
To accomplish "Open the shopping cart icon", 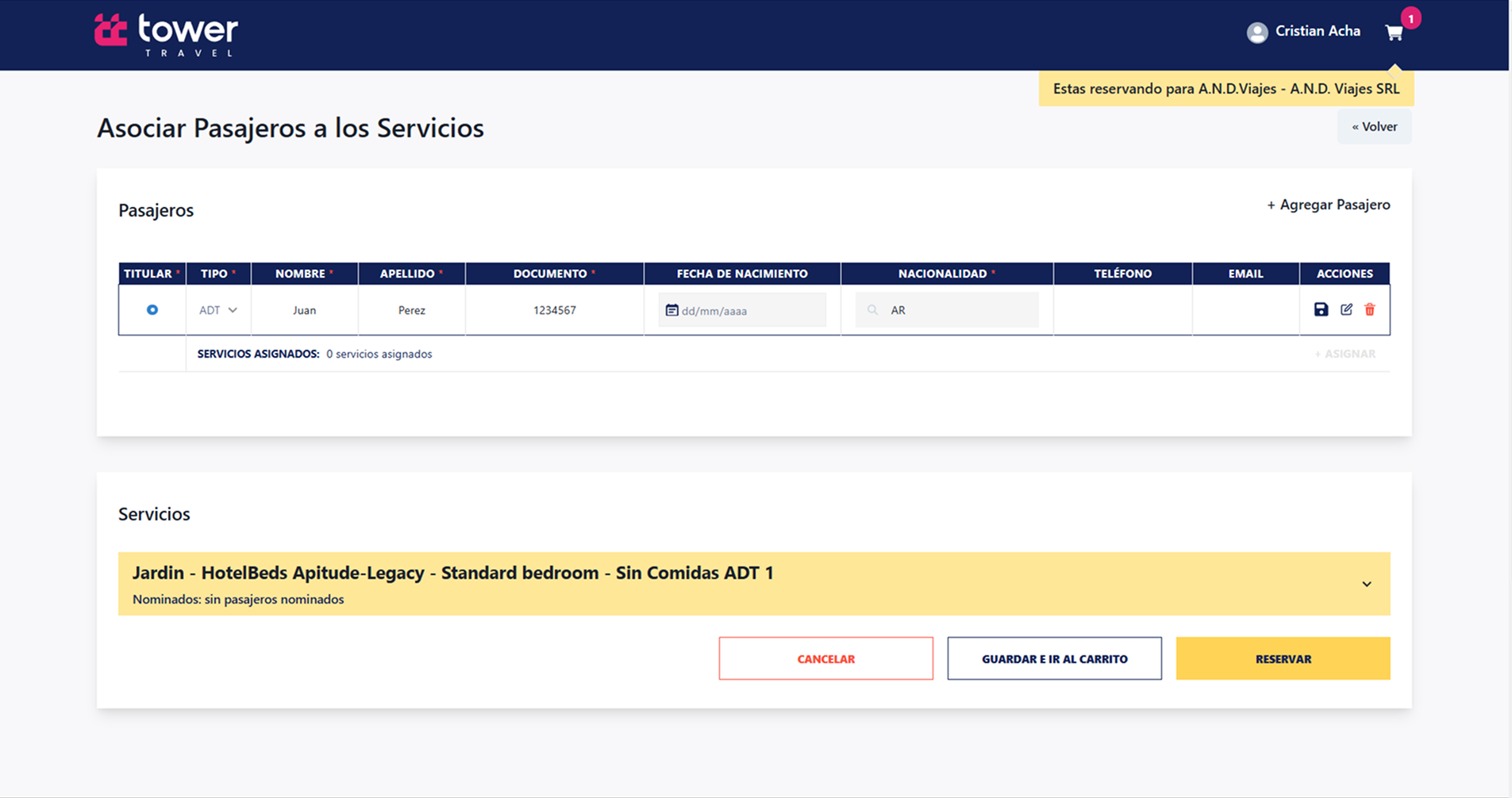I will [1394, 33].
